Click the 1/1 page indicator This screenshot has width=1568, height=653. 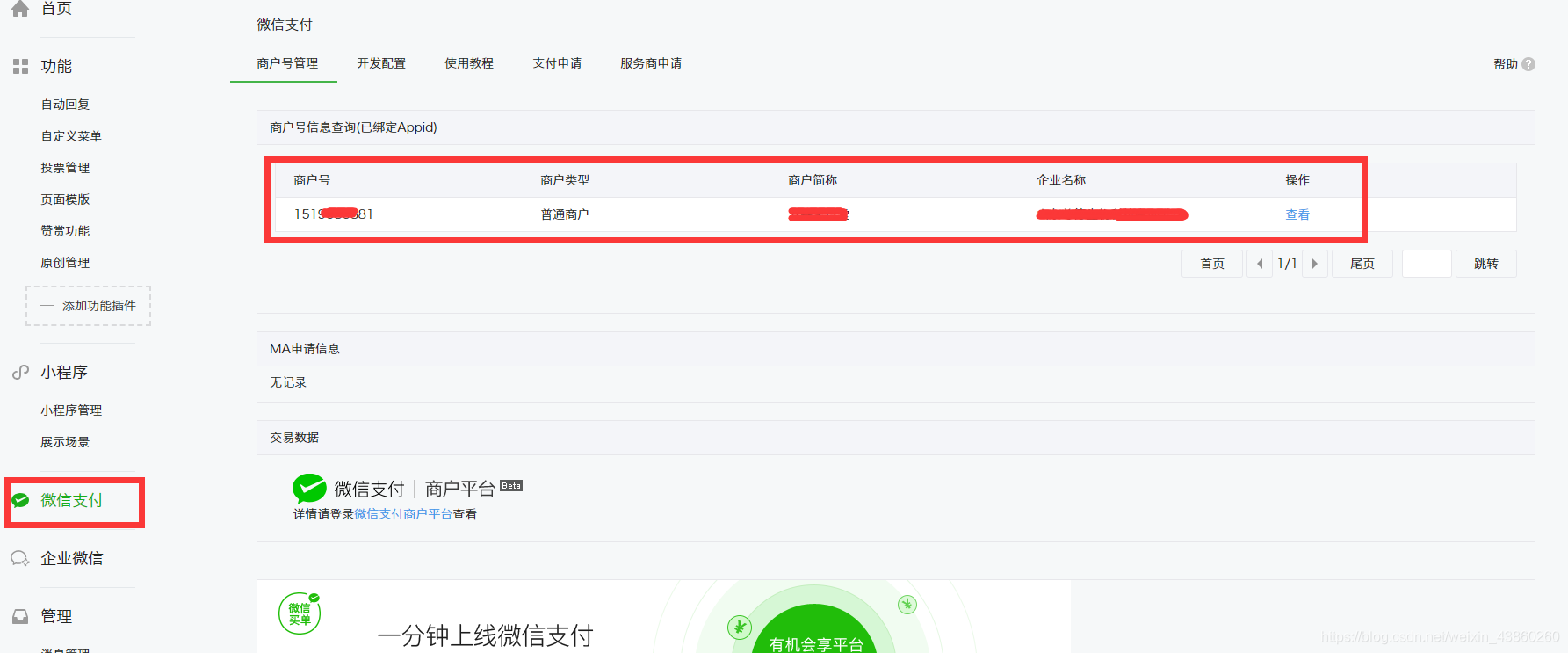1287,264
